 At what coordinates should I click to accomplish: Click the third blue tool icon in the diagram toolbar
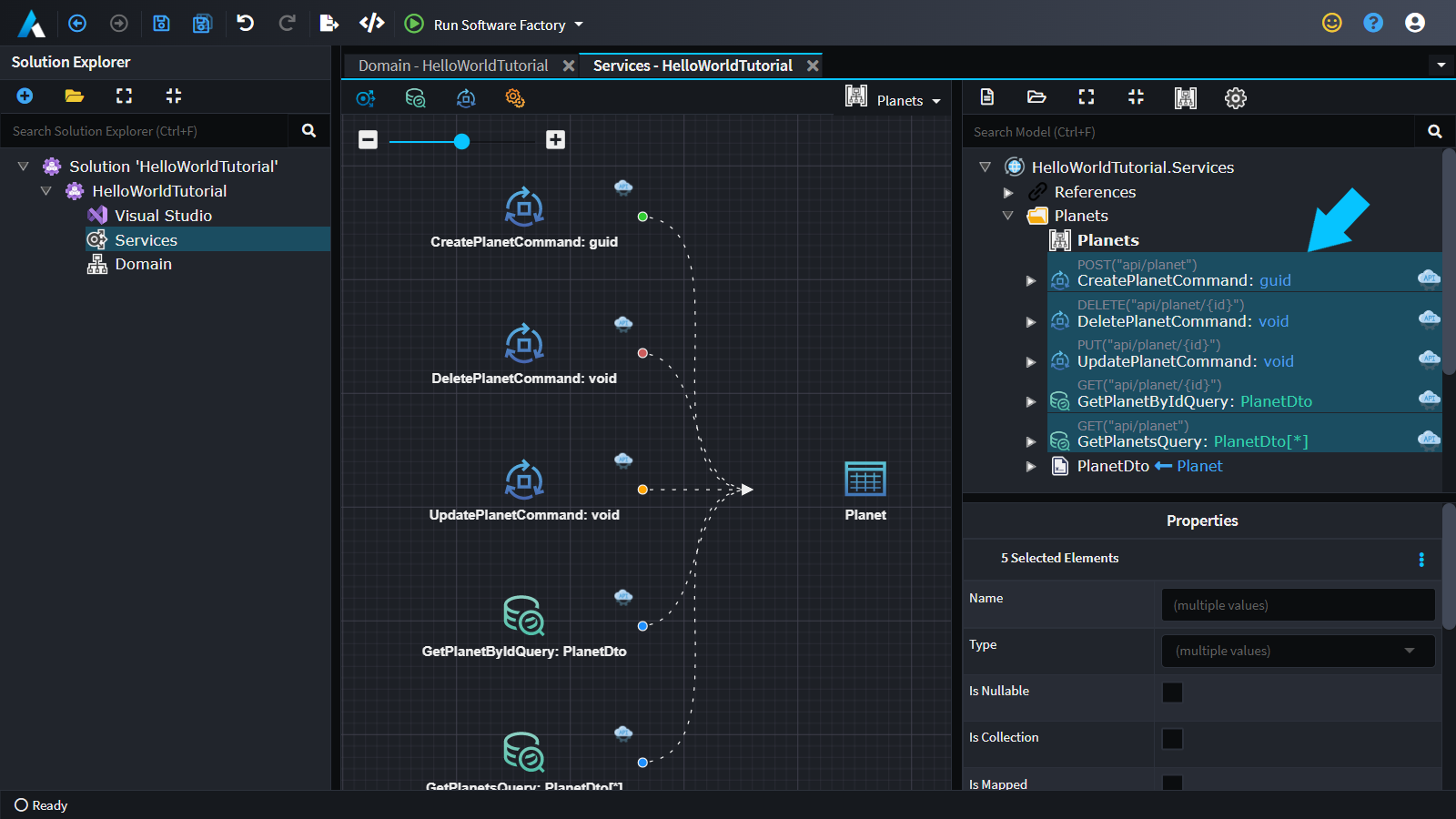pos(466,98)
